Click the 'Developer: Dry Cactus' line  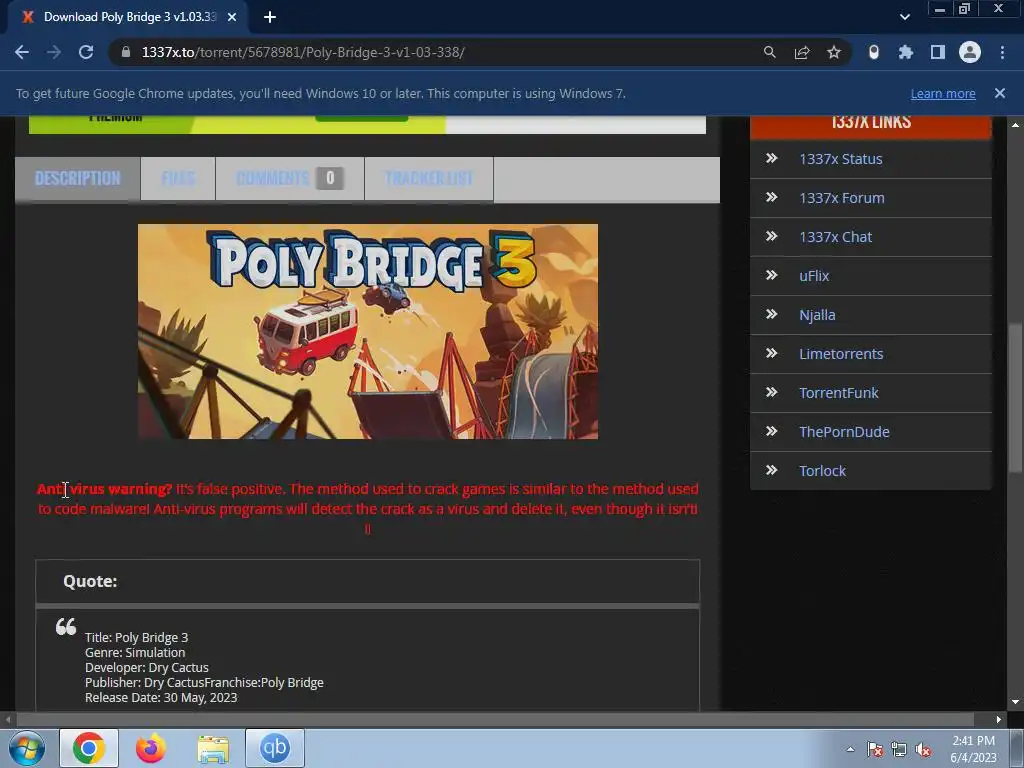(147, 667)
